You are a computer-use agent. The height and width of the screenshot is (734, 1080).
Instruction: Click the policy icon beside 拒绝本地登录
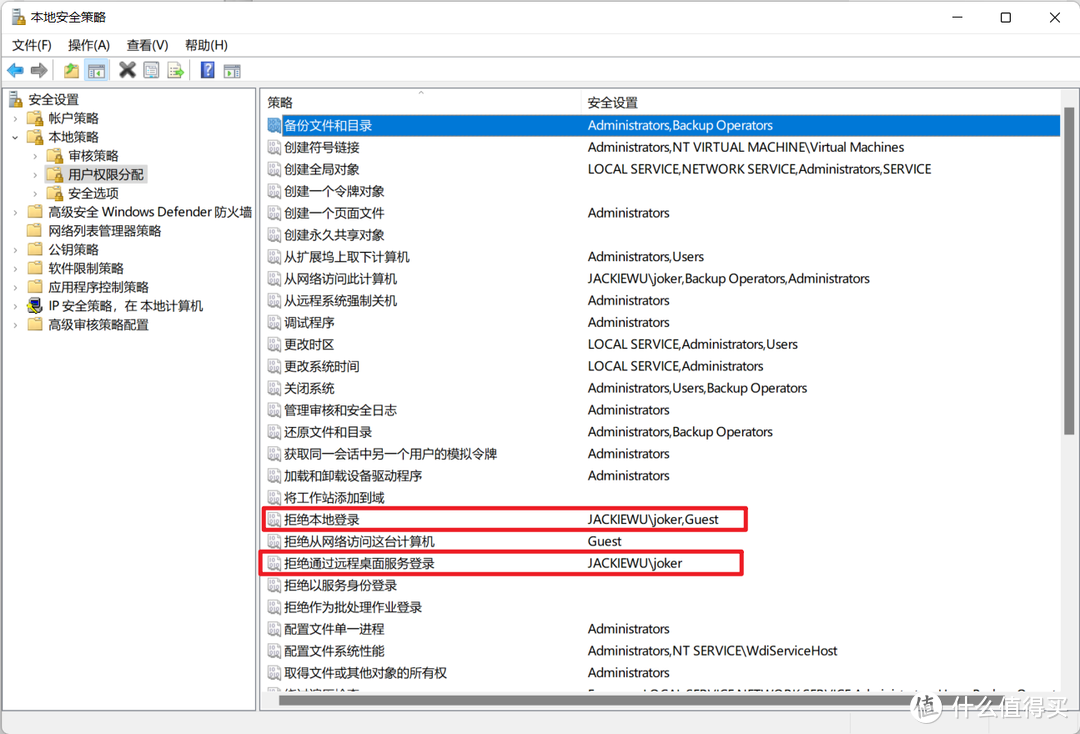(x=275, y=519)
